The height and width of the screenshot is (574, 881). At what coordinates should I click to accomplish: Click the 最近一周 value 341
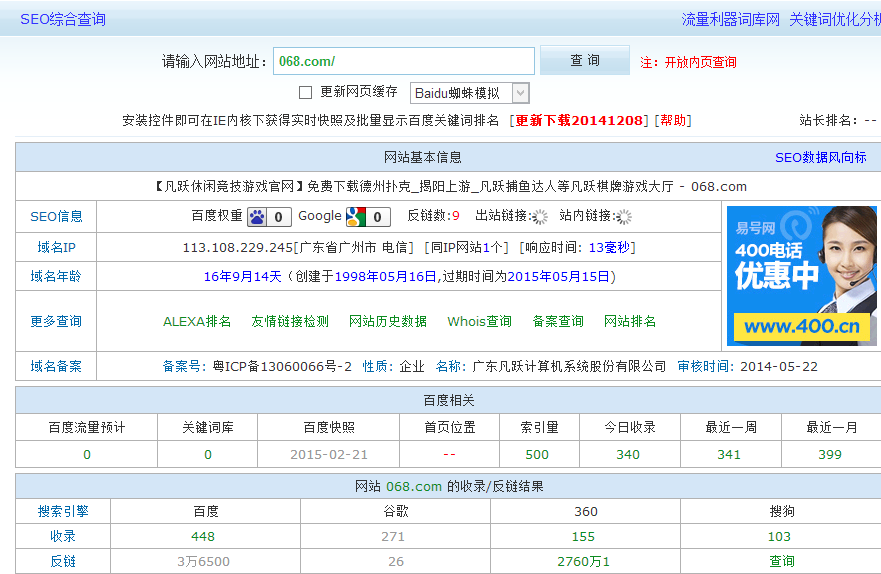point(729,455)
